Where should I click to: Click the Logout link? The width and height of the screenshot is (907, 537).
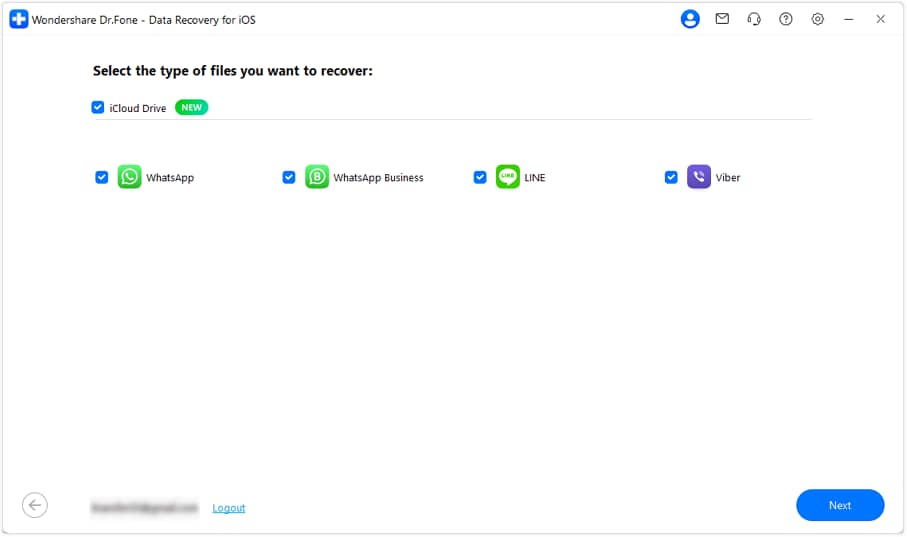228,508
